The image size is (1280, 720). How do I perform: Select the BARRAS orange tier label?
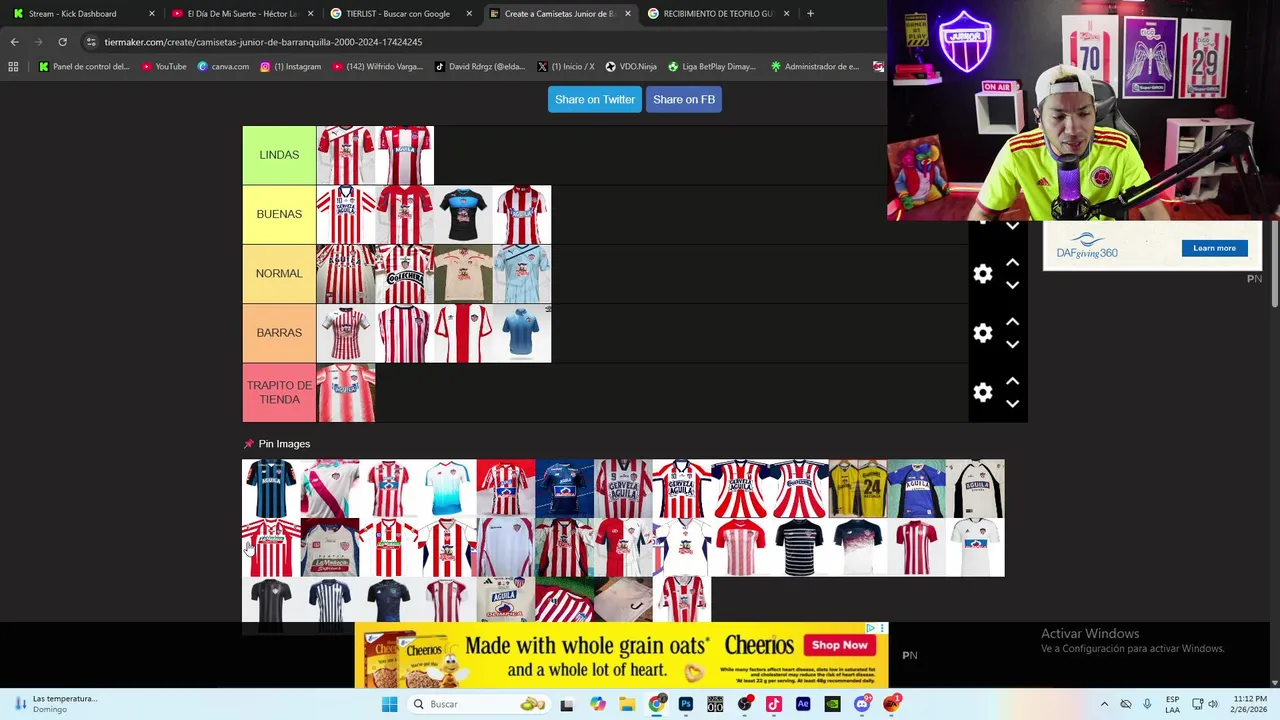coord(279,333)
